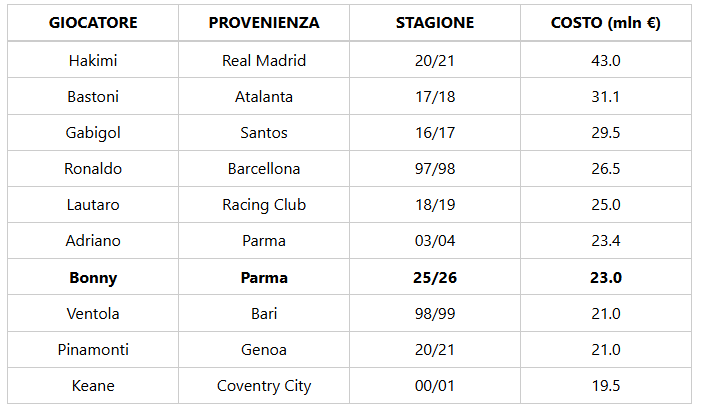The height and width of the screenshot is (411, 704).
Task: Select the Racing Club cell
Action: (x=264, y=204)
